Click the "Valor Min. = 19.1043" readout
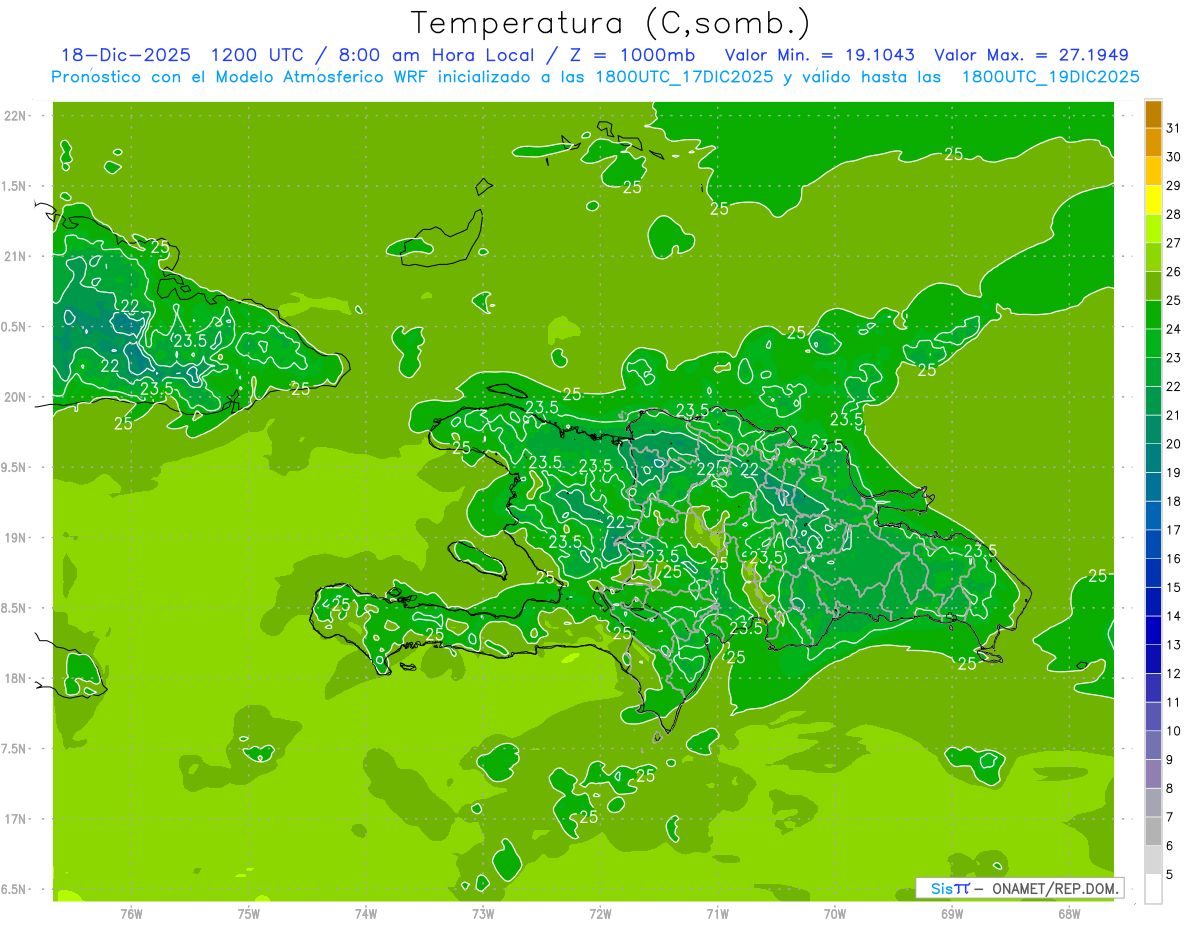 click(819, 56)
